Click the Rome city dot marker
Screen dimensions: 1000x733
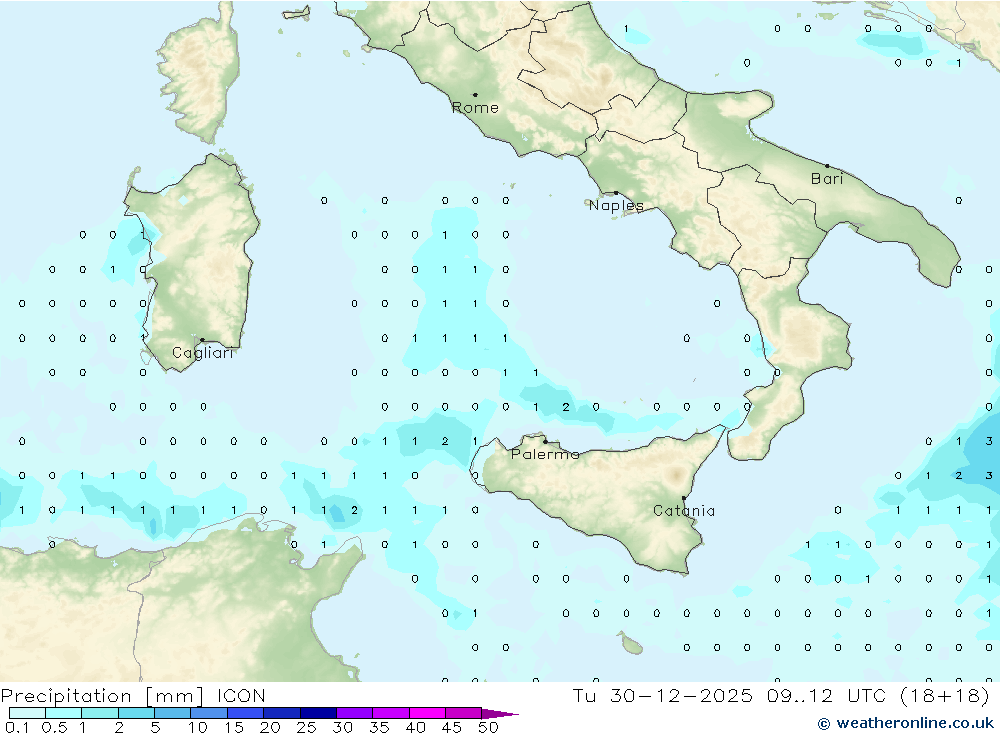pos(475,95)
